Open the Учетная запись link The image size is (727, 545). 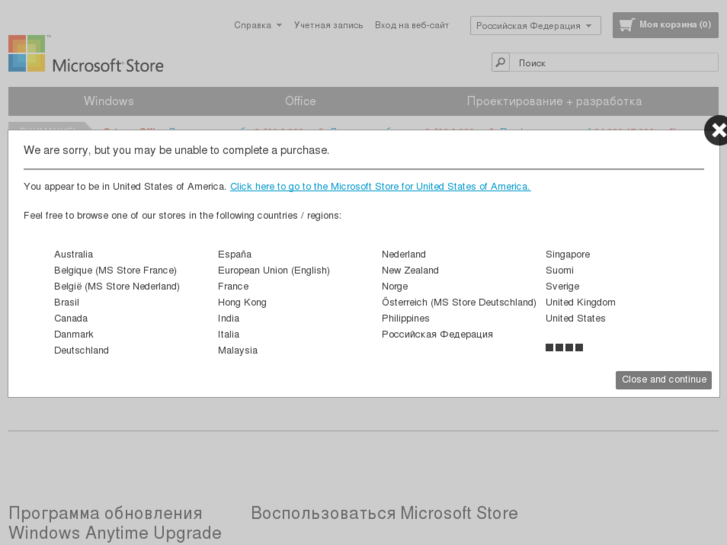click(328, 25)
